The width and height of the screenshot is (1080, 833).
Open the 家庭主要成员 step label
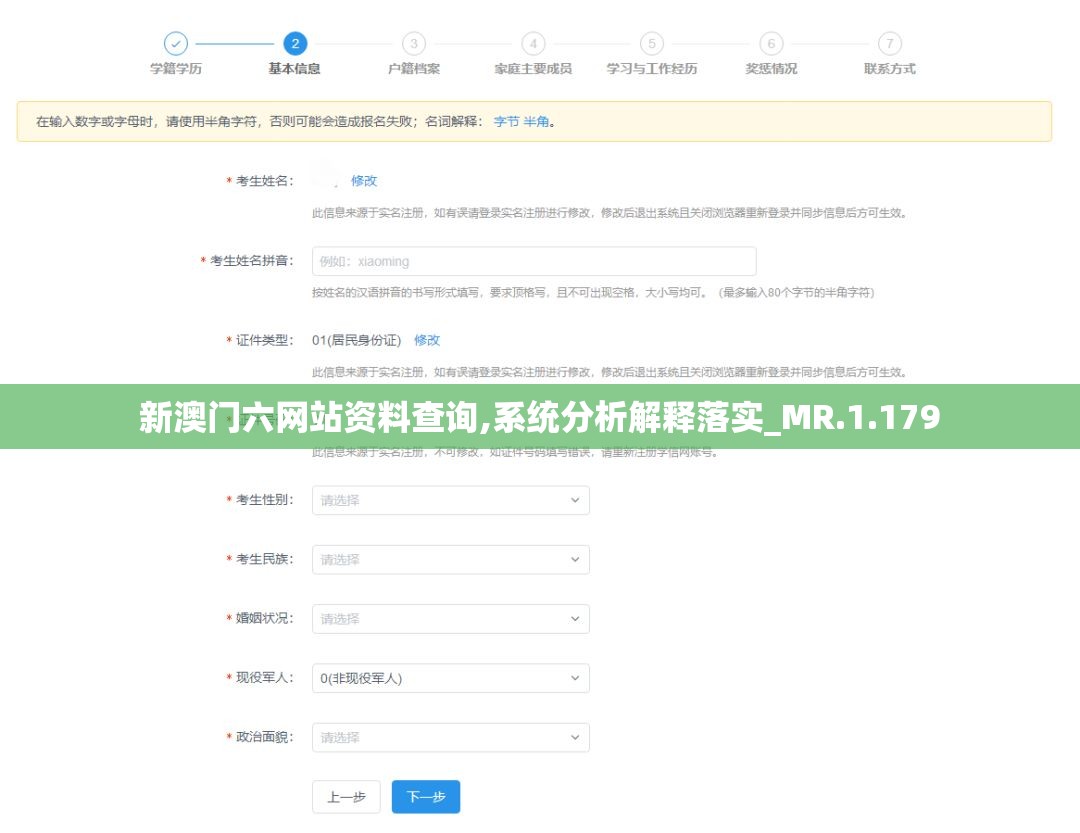click(533, 69)
